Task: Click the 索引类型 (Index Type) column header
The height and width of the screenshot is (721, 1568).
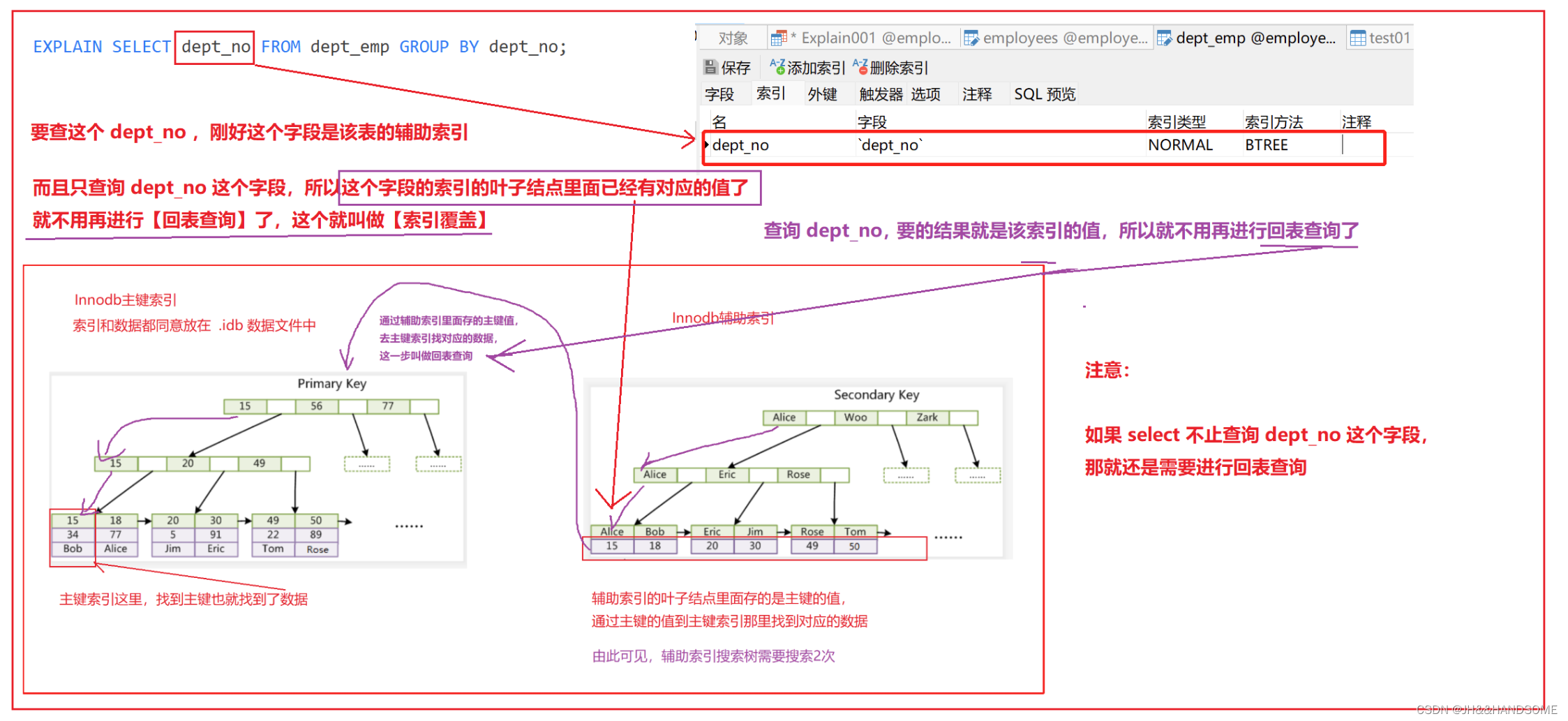Action: [x=1177, y=122]
